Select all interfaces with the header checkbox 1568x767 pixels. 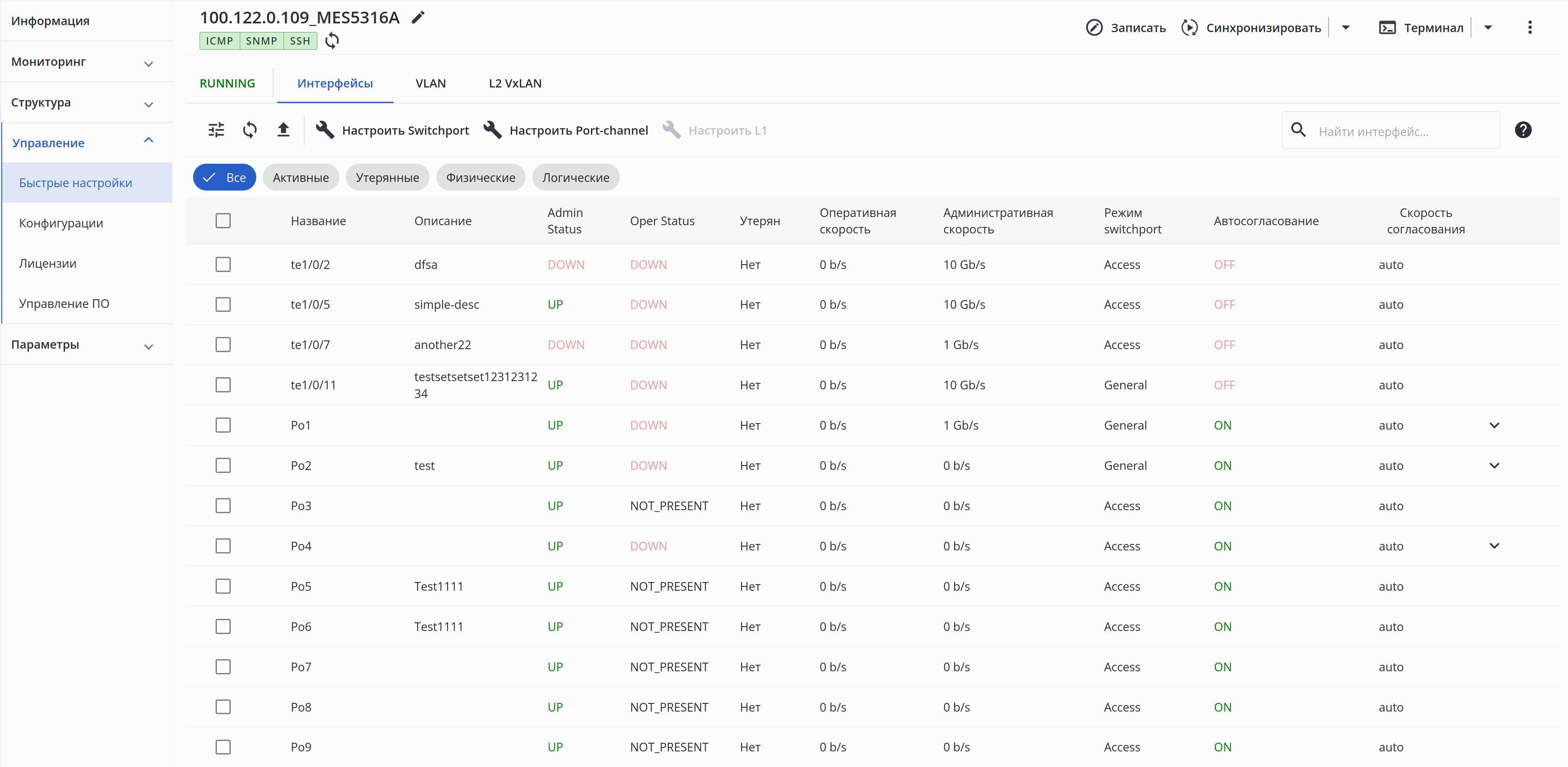[x=223, y=220]
